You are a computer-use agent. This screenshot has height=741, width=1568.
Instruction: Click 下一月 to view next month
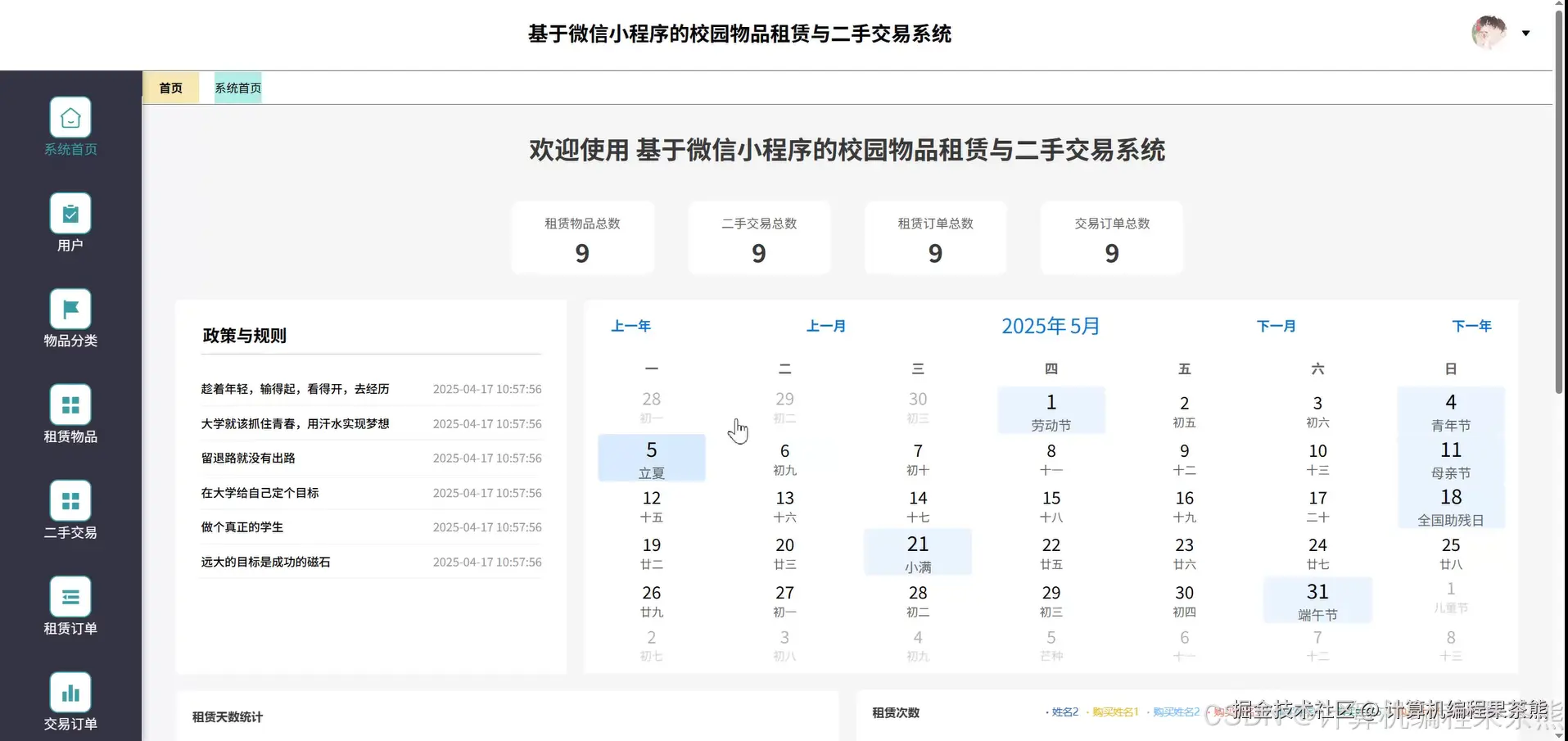click(1277, 325)
